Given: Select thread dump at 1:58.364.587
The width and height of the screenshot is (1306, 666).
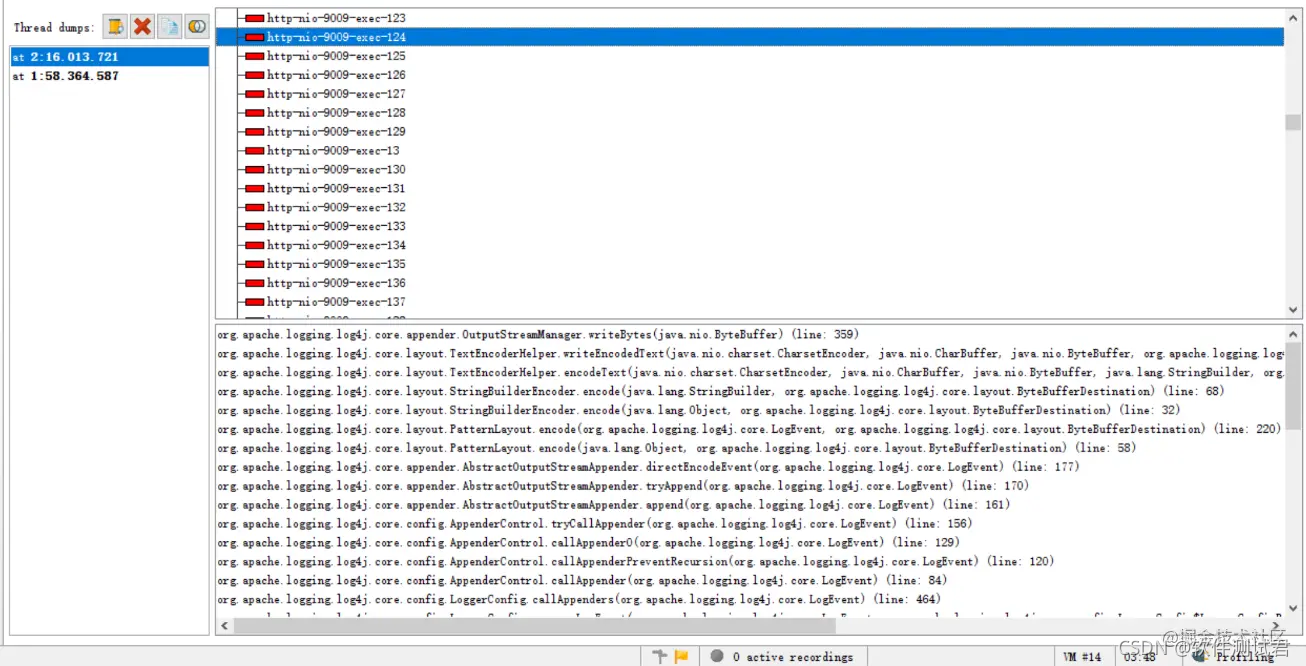Looking at the screenshot, I should 109,76.
